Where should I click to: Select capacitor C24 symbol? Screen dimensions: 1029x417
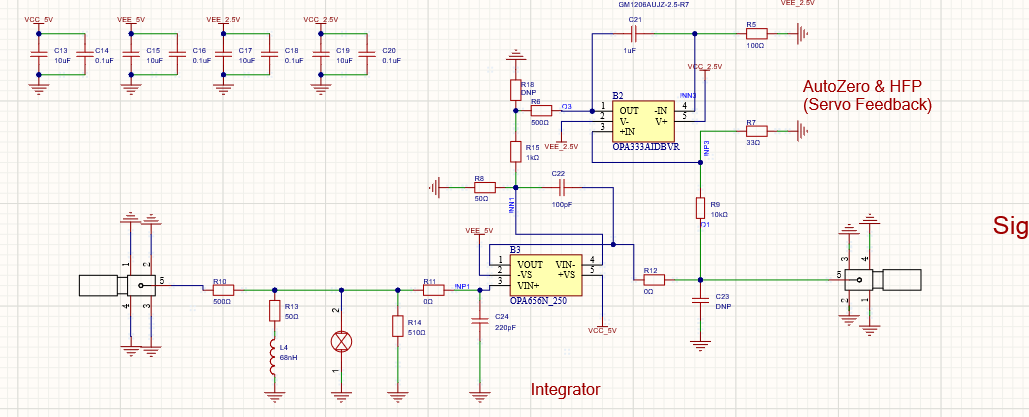(x=480, y=321)
